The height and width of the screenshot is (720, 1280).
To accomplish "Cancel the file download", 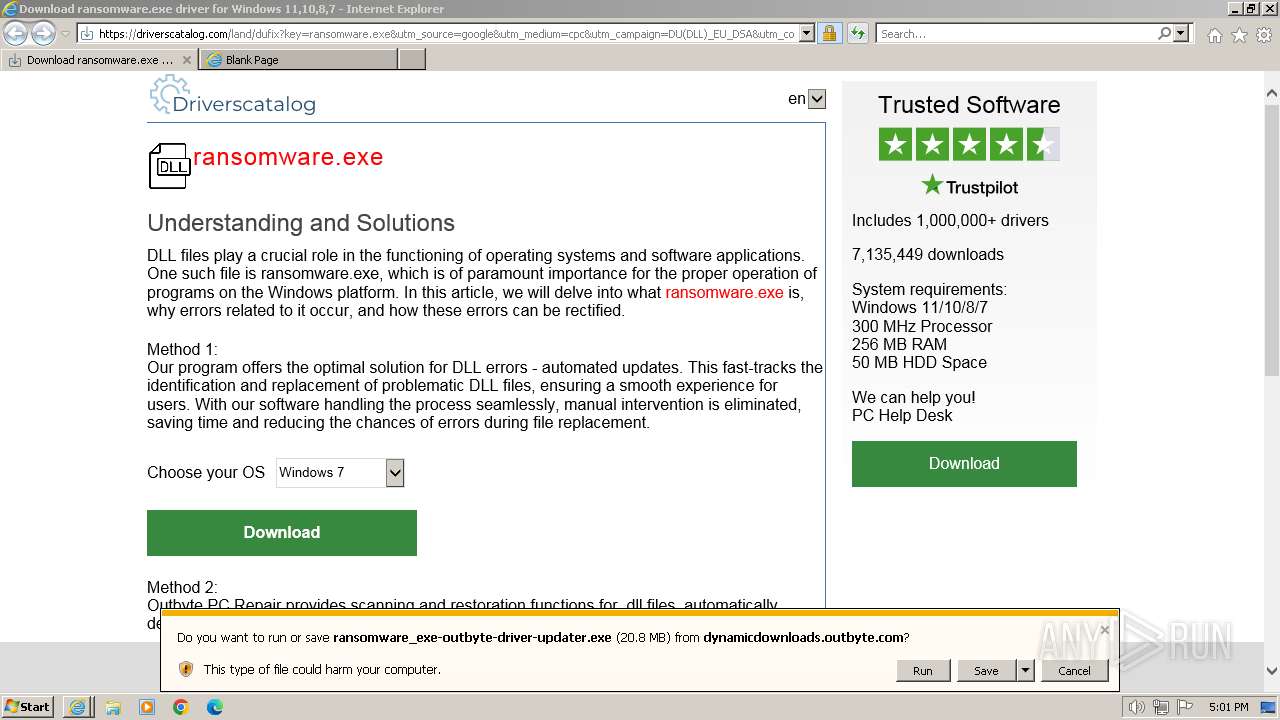I will 1075,671.
